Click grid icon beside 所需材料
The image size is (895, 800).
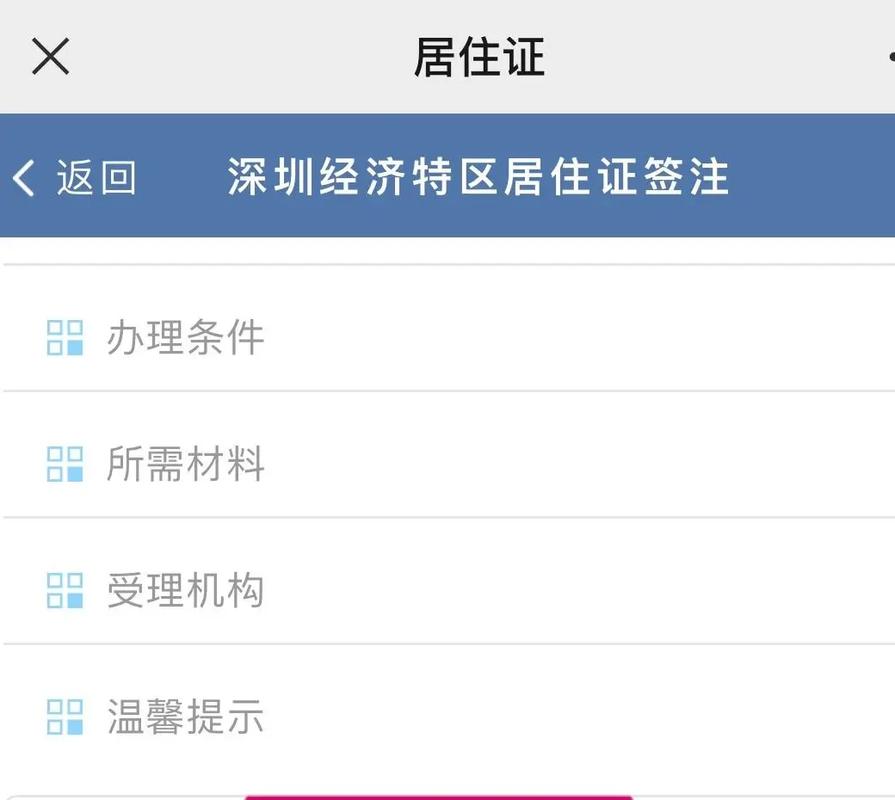tap(65, 464)
